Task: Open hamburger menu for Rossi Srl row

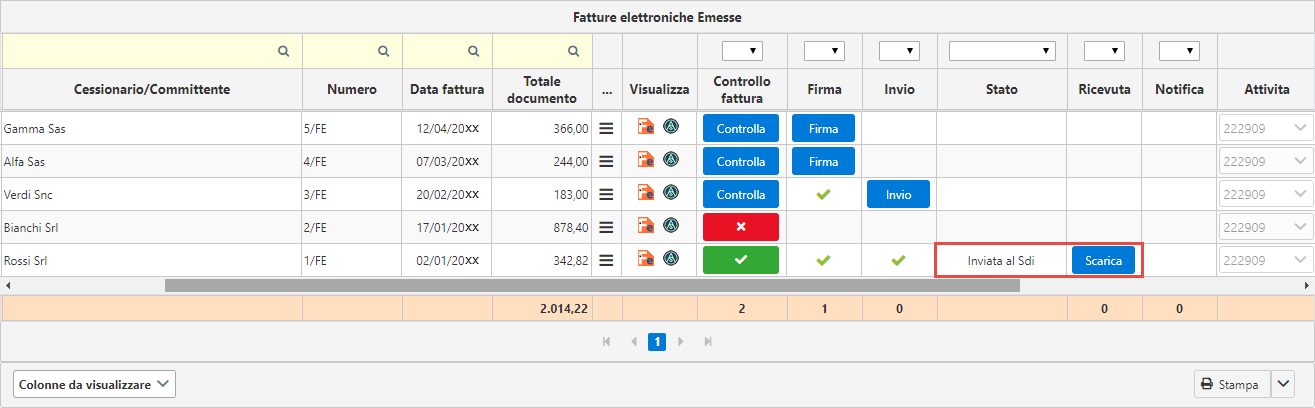Action: [606, 260]
